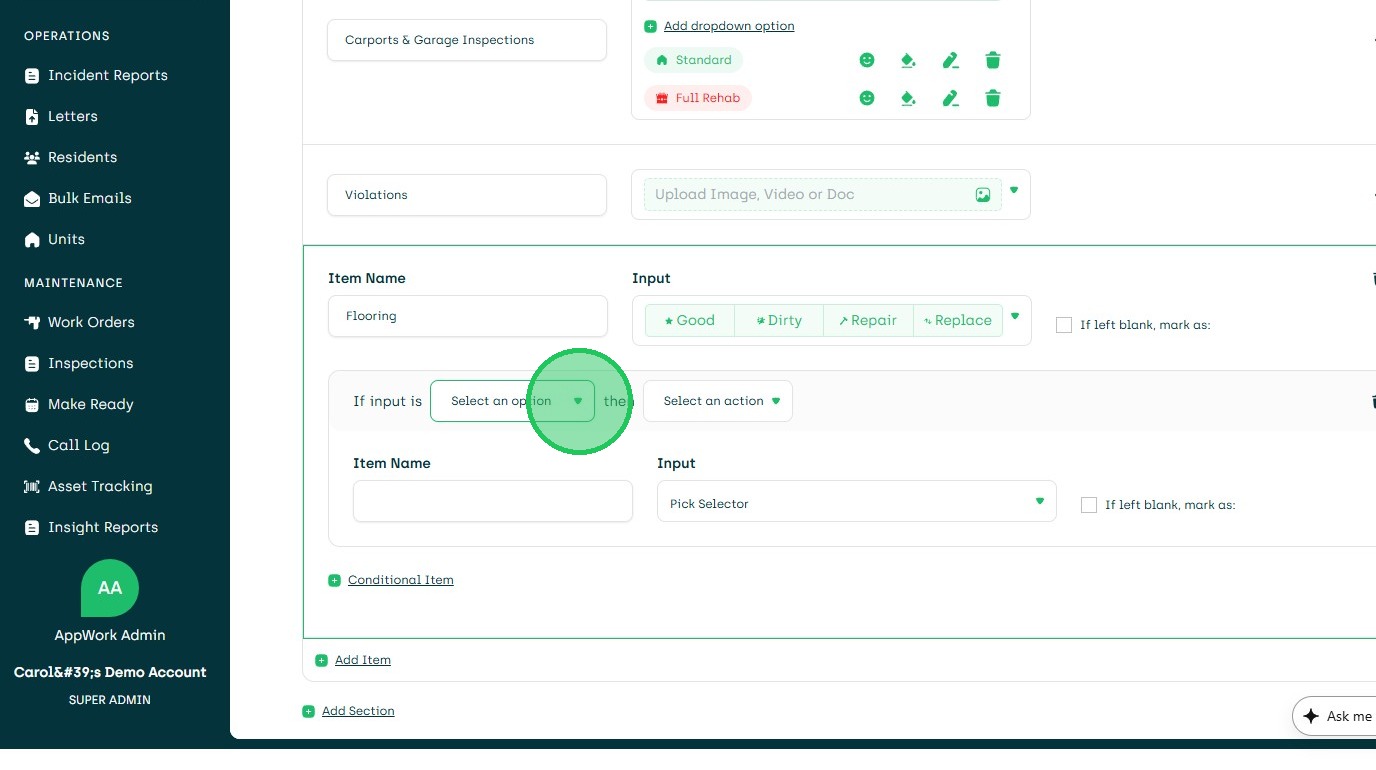Open the 'Select an action' dropdown
This screenshot has width=1376, height=770.
tap(718, 401)
